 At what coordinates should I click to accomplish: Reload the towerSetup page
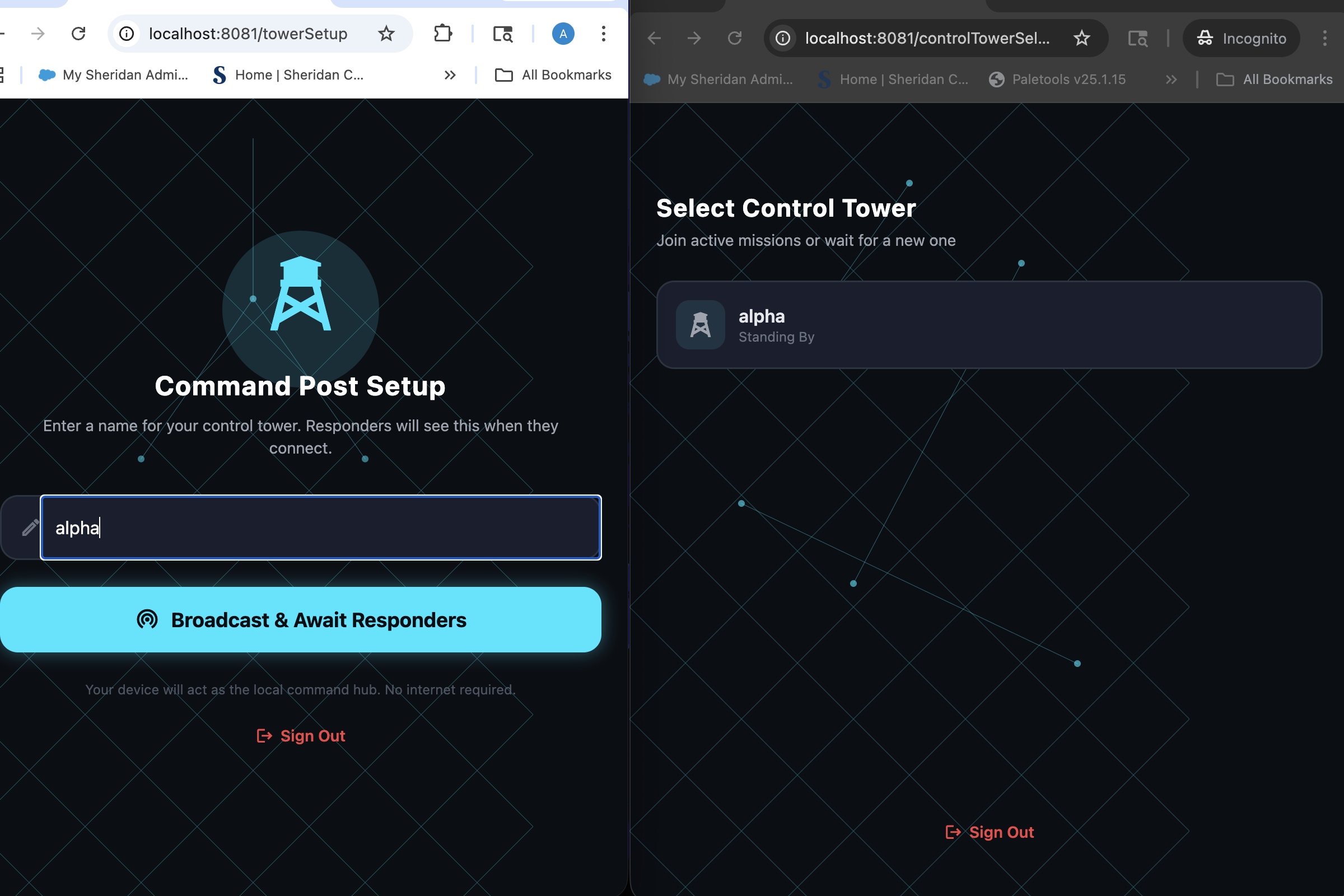78,34
